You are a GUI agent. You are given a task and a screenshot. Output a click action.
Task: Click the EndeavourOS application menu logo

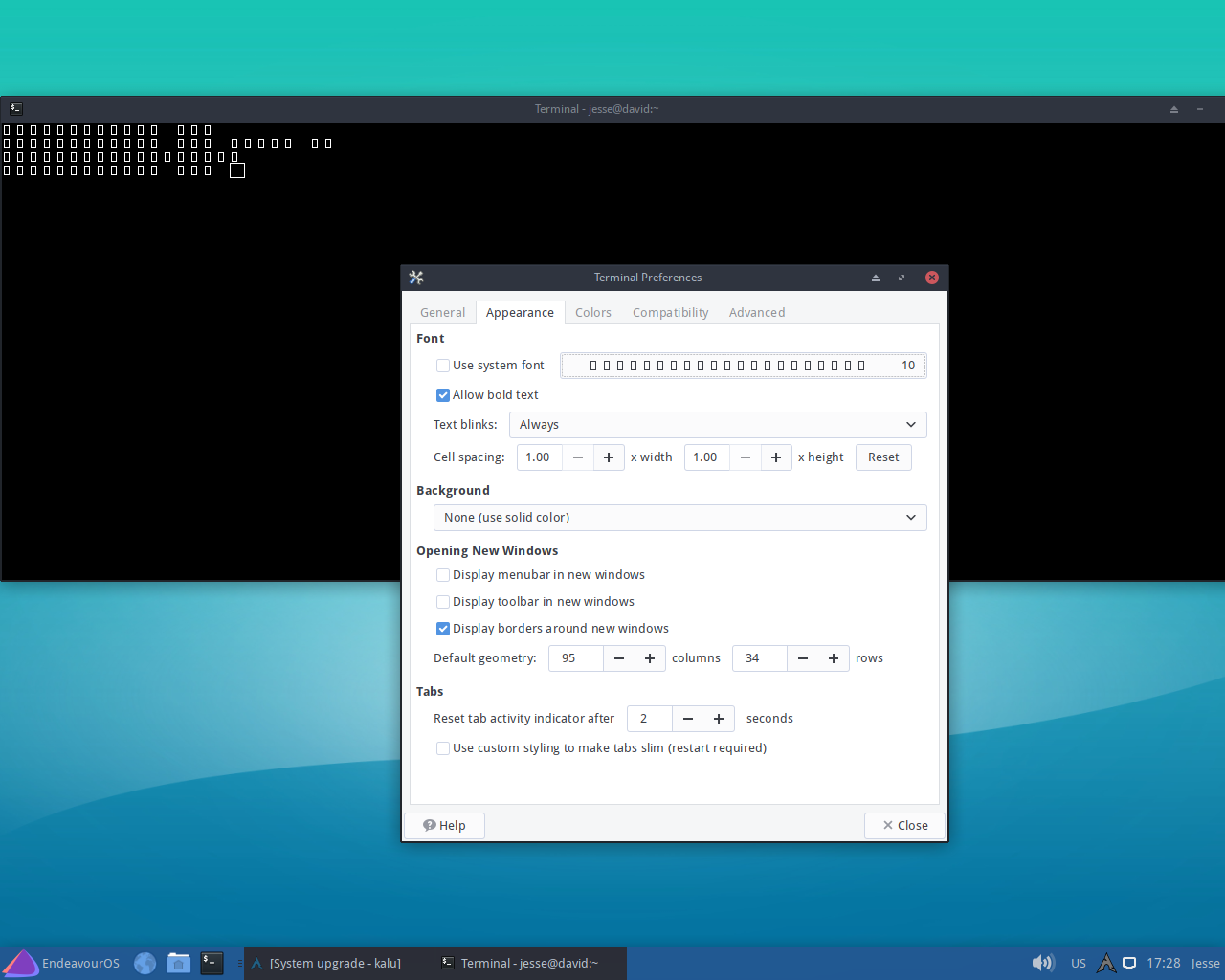(21, 963)
